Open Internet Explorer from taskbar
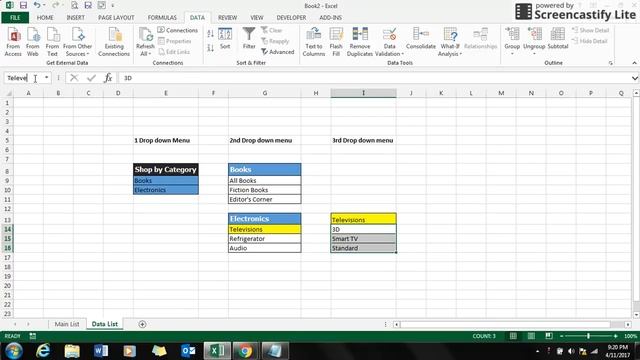This screenshot has width=640, height=360. click(x=43, y=351)
